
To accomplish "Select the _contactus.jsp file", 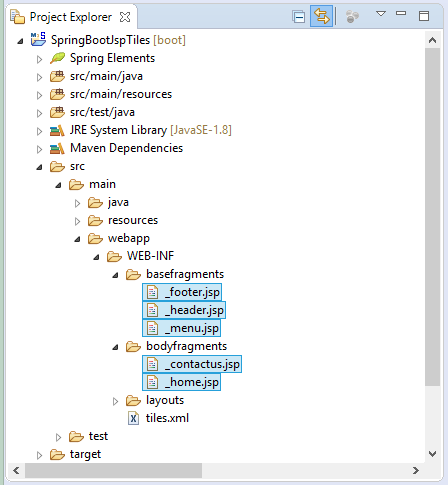I will [192, 364].
